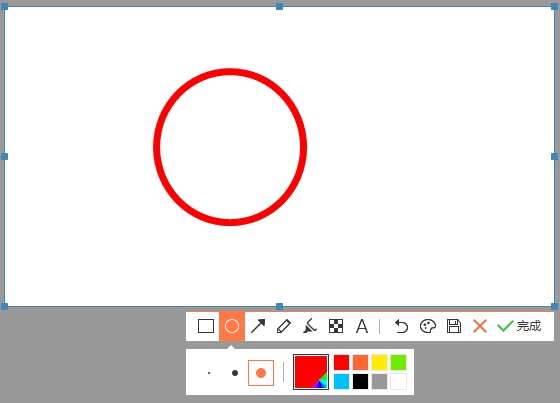Pick the green color swatch
Screen dimensions: 560x403
pos(398,362)
